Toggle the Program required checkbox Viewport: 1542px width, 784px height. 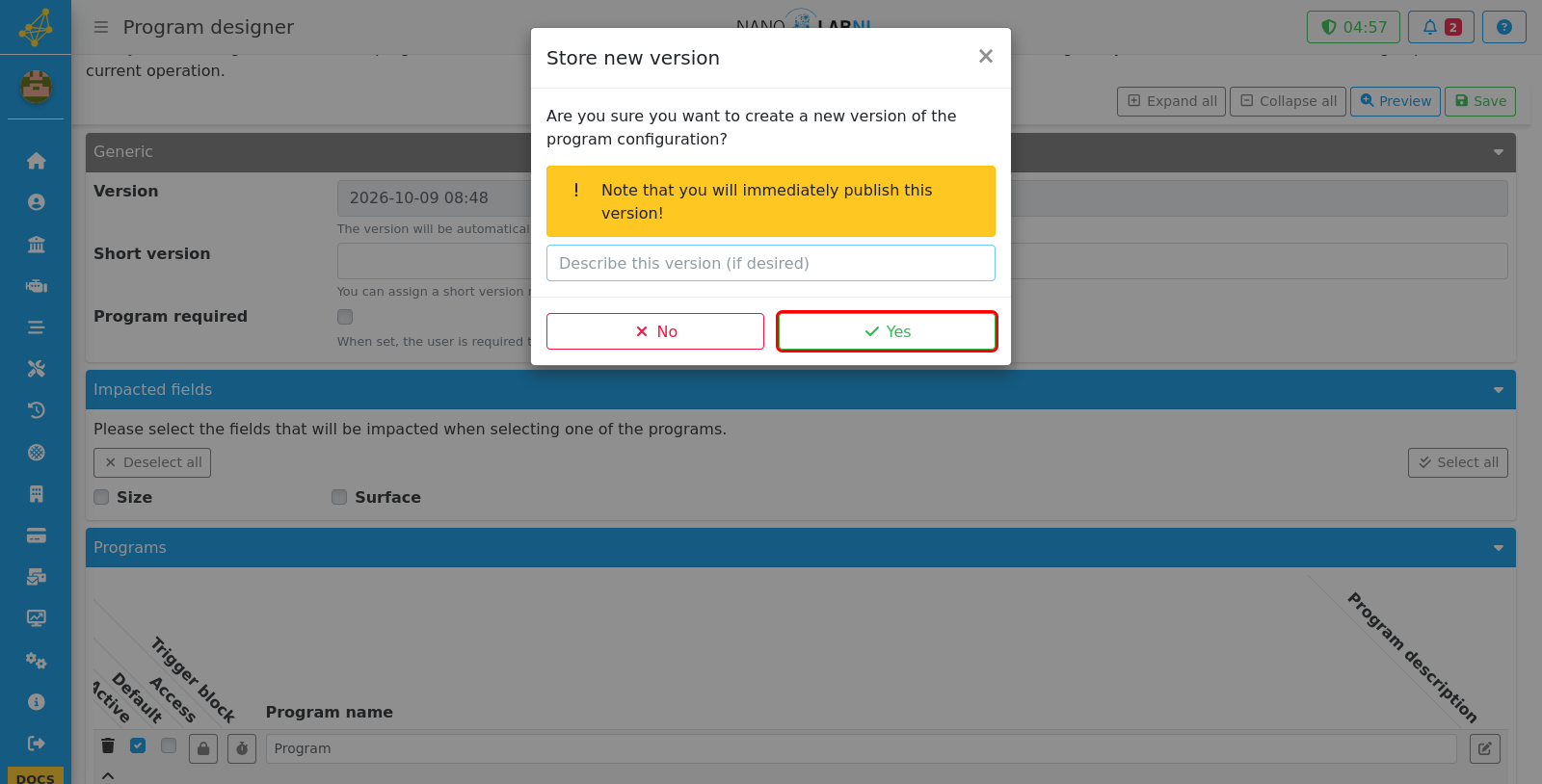345,317
